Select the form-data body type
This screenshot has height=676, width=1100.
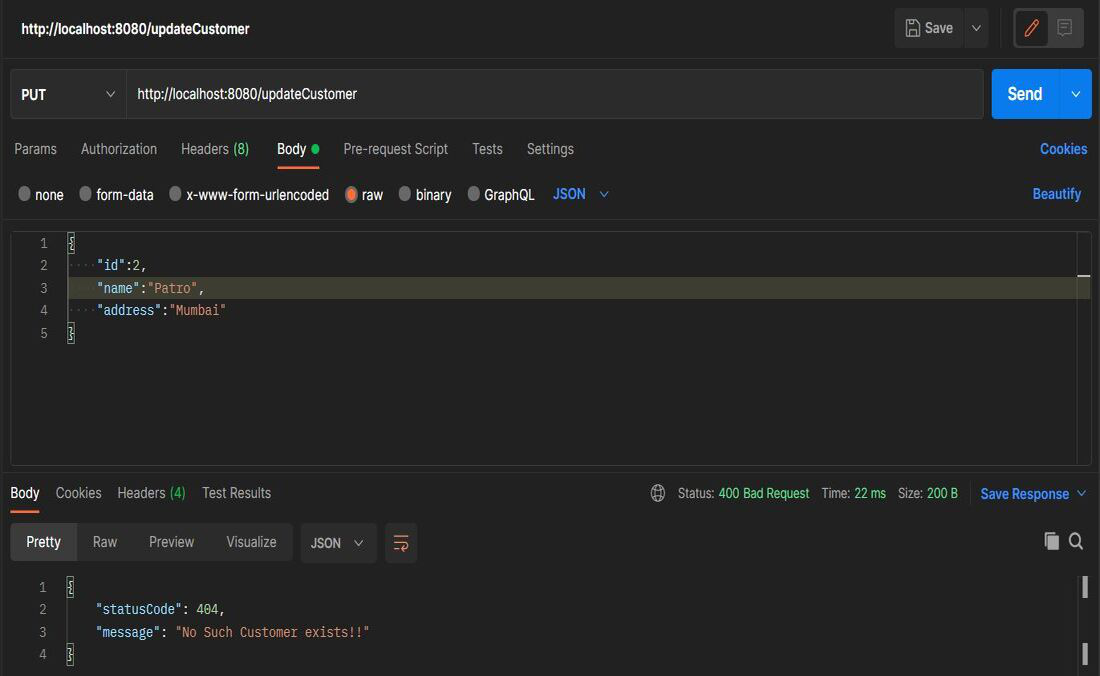(x=116, y=194)
